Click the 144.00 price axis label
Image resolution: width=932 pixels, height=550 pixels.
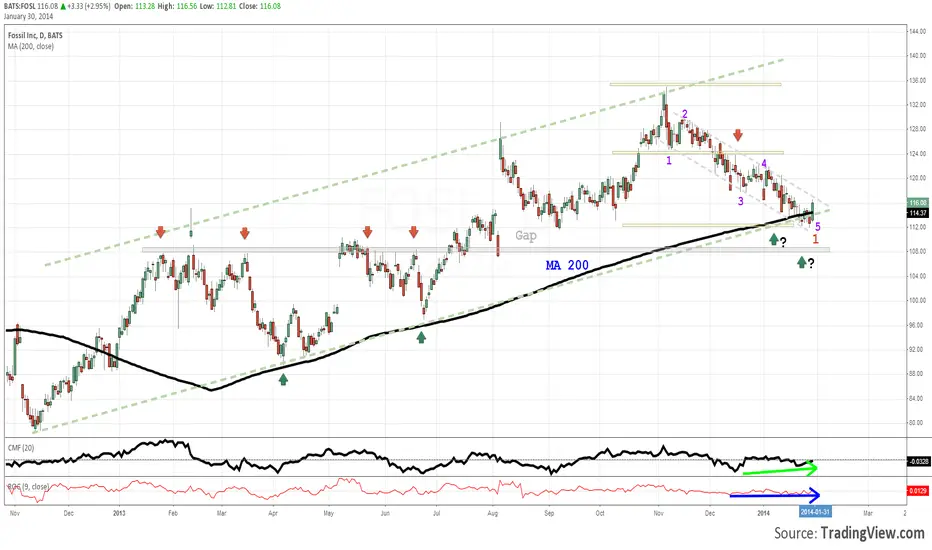click(917, 31)
